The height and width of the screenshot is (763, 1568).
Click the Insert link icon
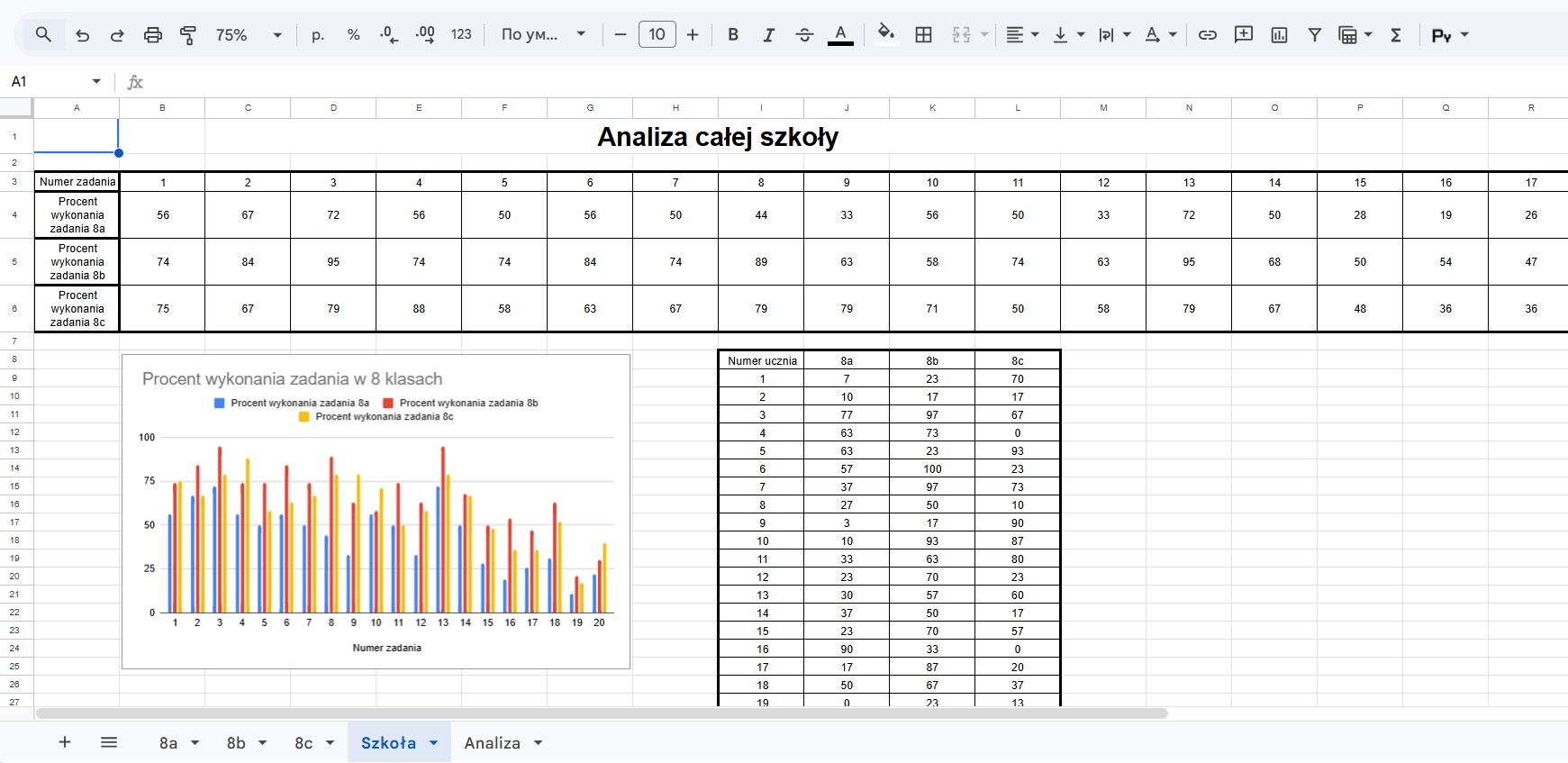click(x=1207, y=35)
